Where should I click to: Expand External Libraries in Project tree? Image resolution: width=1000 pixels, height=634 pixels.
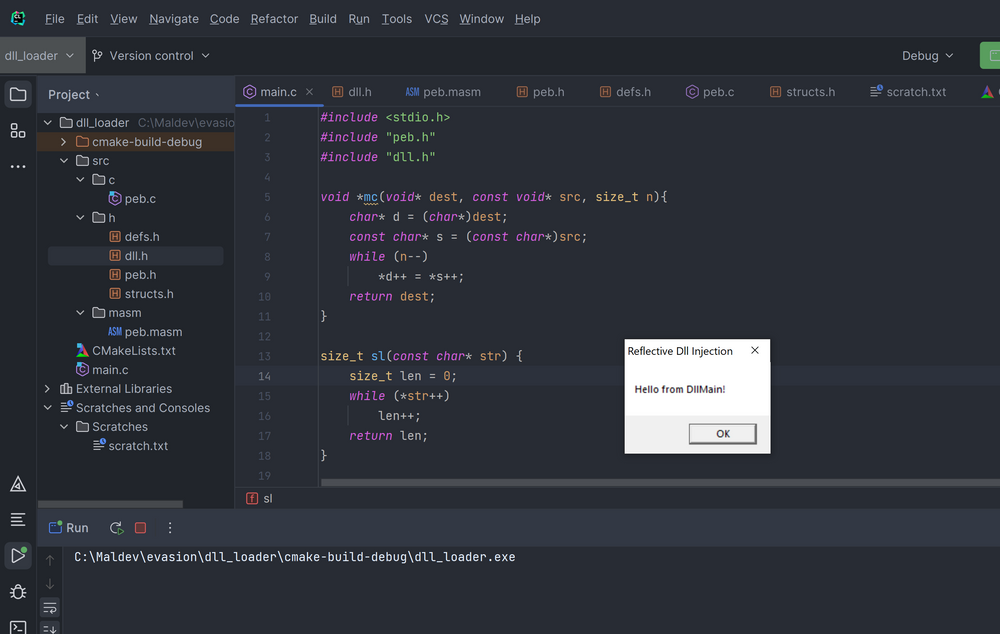47,388
